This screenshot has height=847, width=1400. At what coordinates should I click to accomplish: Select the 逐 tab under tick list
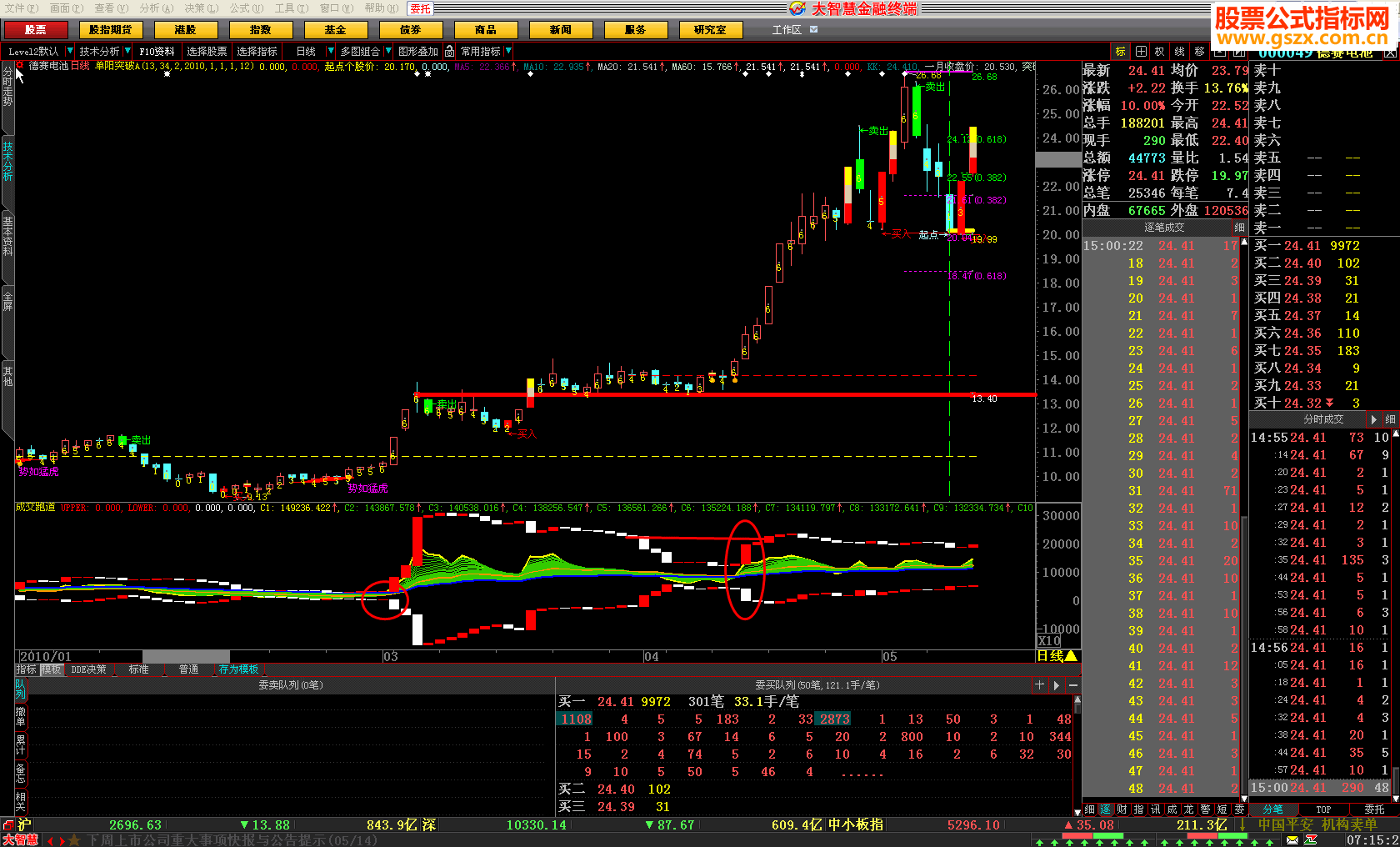click(1105, 809)
